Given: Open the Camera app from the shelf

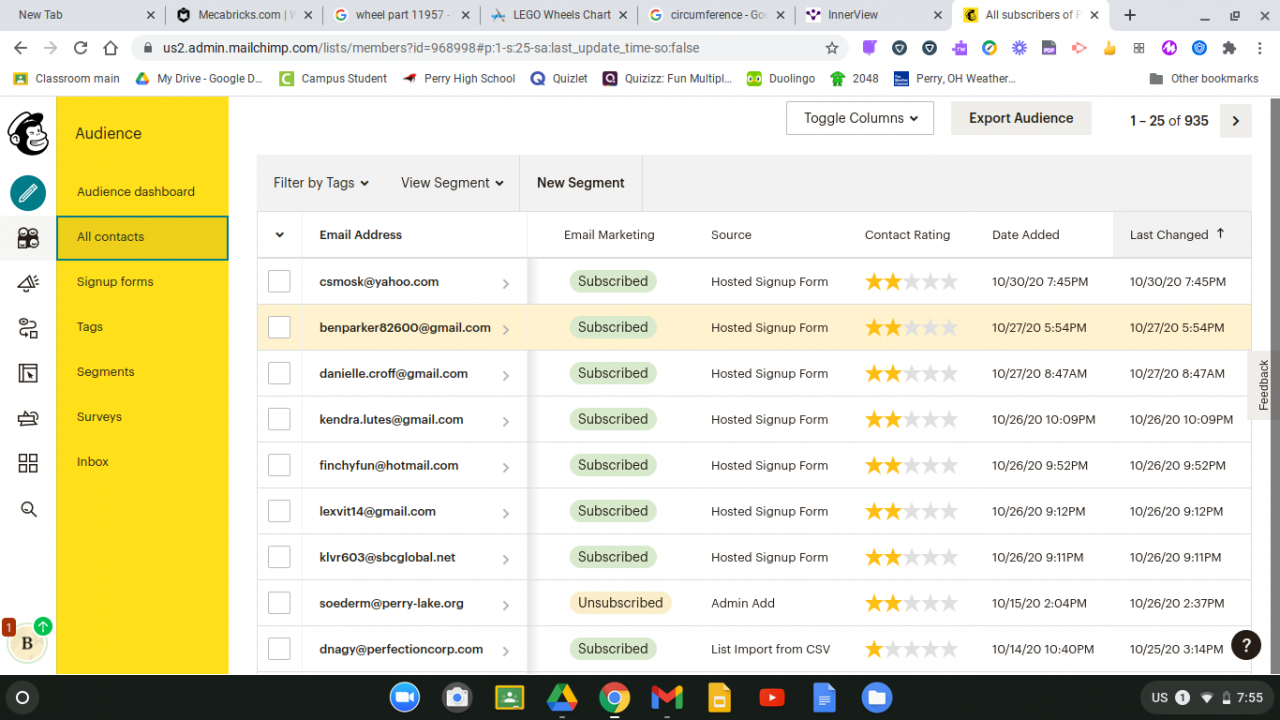Looking at the screenshot, I should click(x=457, y=697).
